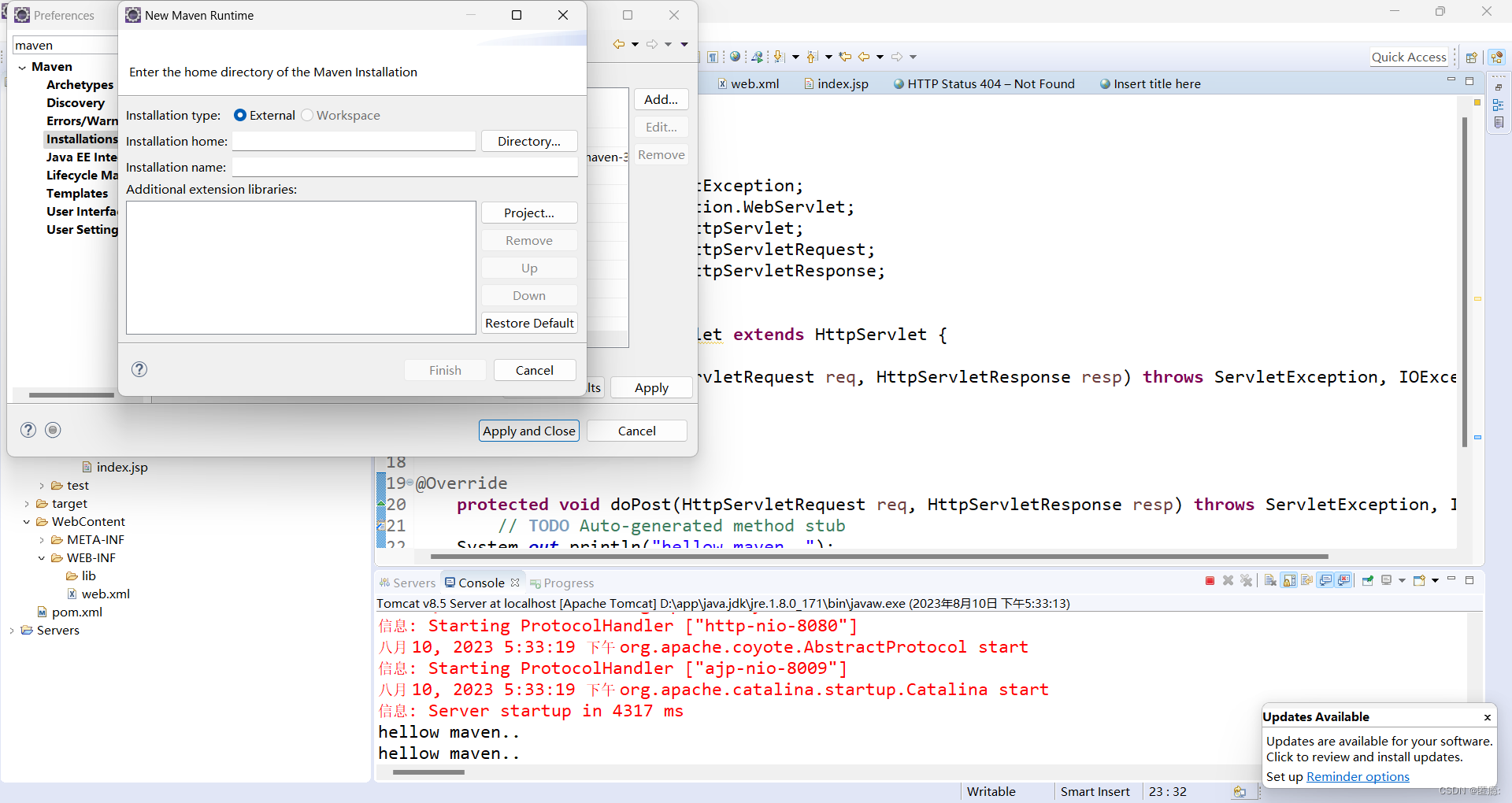Select Archetypes under Maven preferences
1512x803 pixels.
(80, 84)
